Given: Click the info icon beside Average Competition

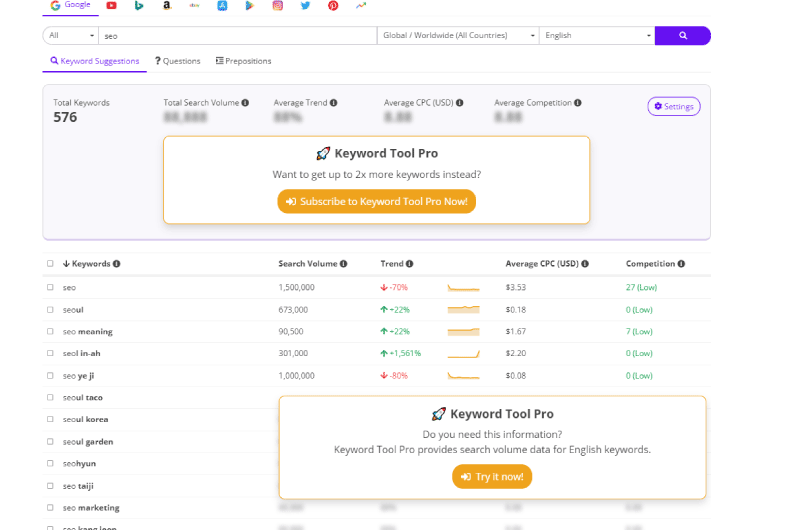Looking at the screenshot, I should pos(578,103).
